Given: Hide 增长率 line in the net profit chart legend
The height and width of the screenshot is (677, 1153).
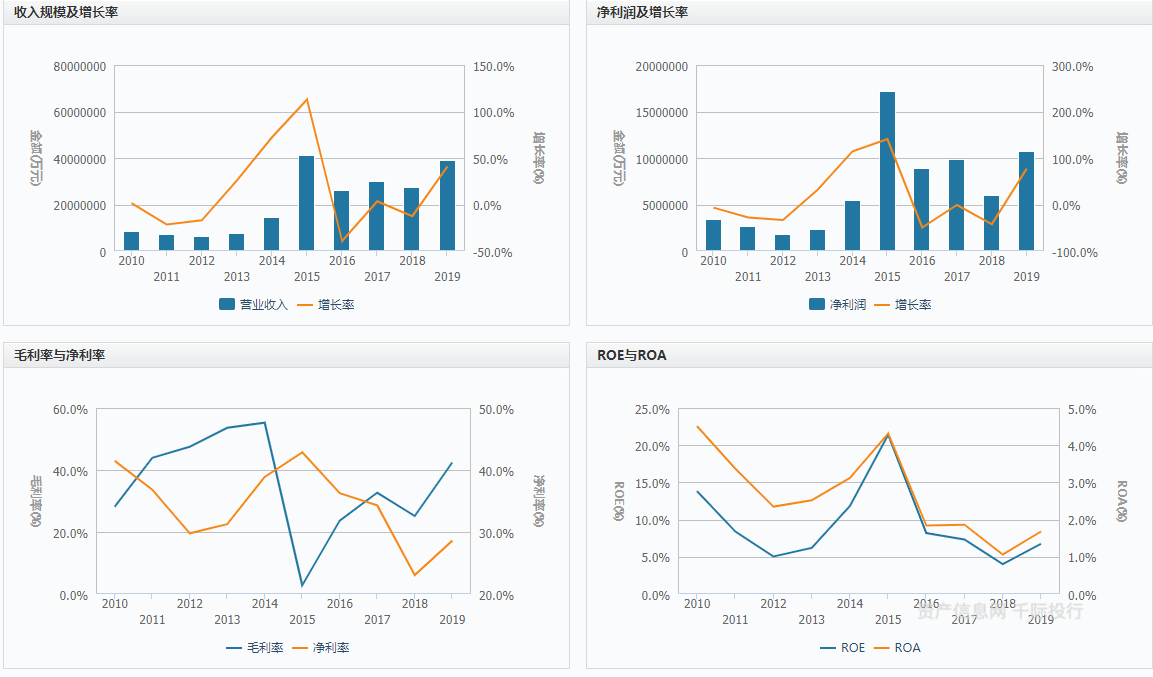Looking at the screenshot, I should click(903, 304).
